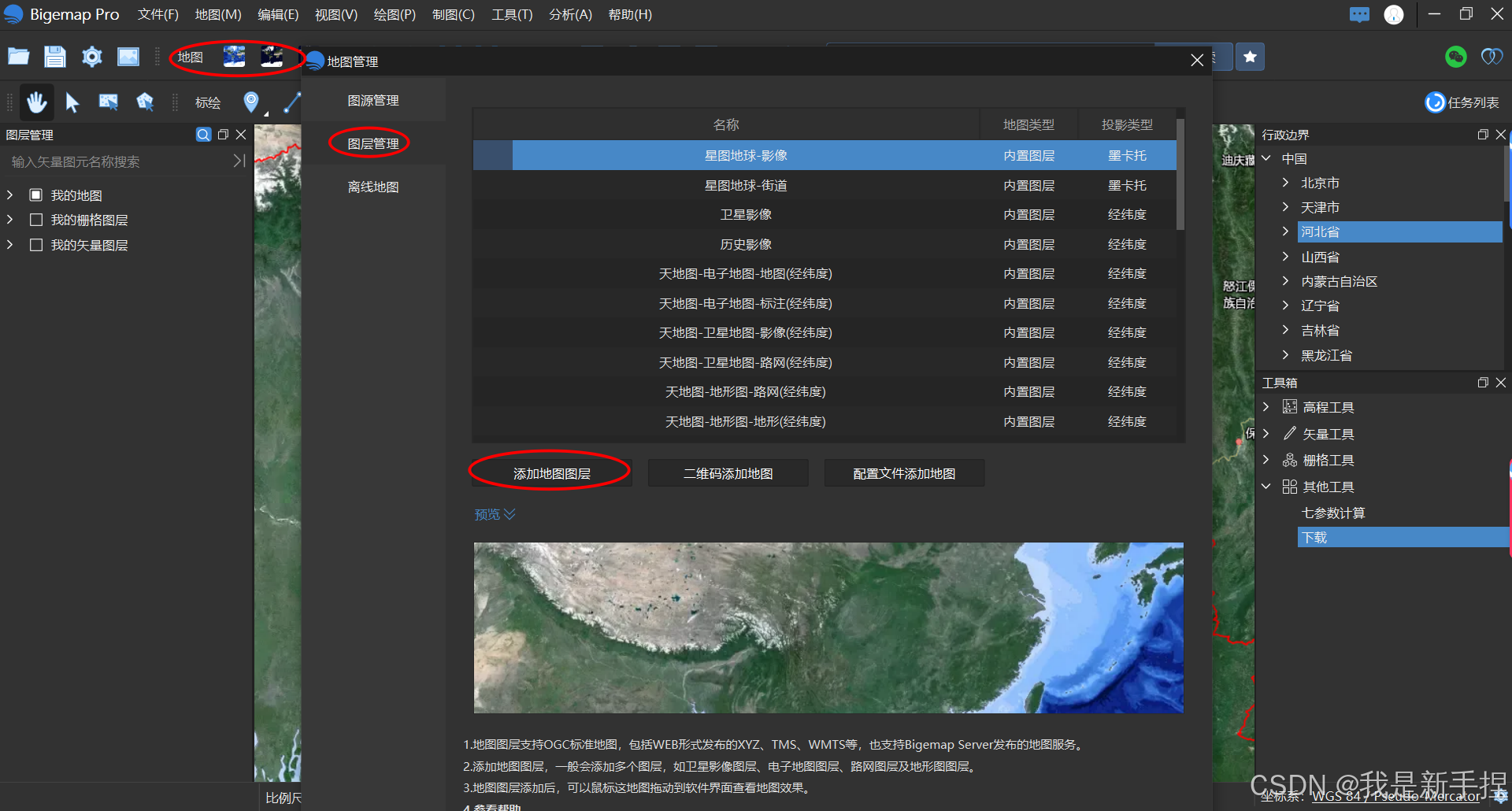Select the second dark map thumbnail icon

tap(272, 57)
